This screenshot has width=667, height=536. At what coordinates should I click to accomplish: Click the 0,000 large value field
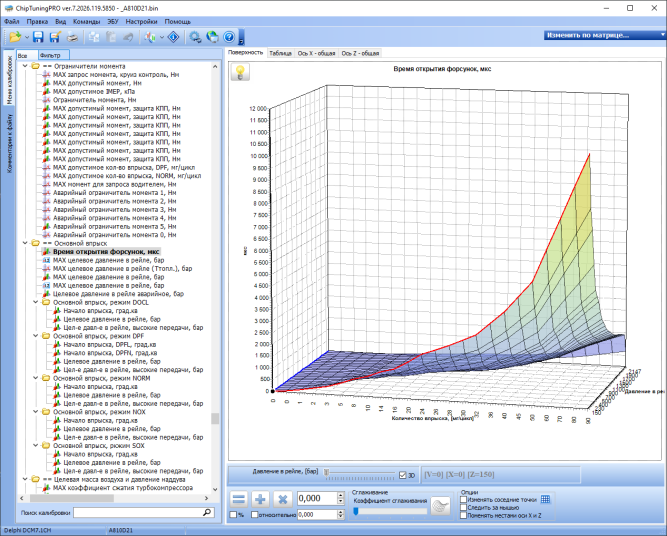click(x=316, y=499)
